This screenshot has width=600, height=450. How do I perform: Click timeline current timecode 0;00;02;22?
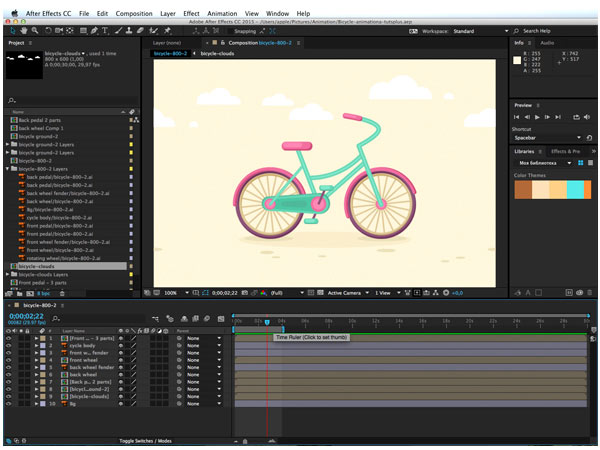tap(26, 316)
